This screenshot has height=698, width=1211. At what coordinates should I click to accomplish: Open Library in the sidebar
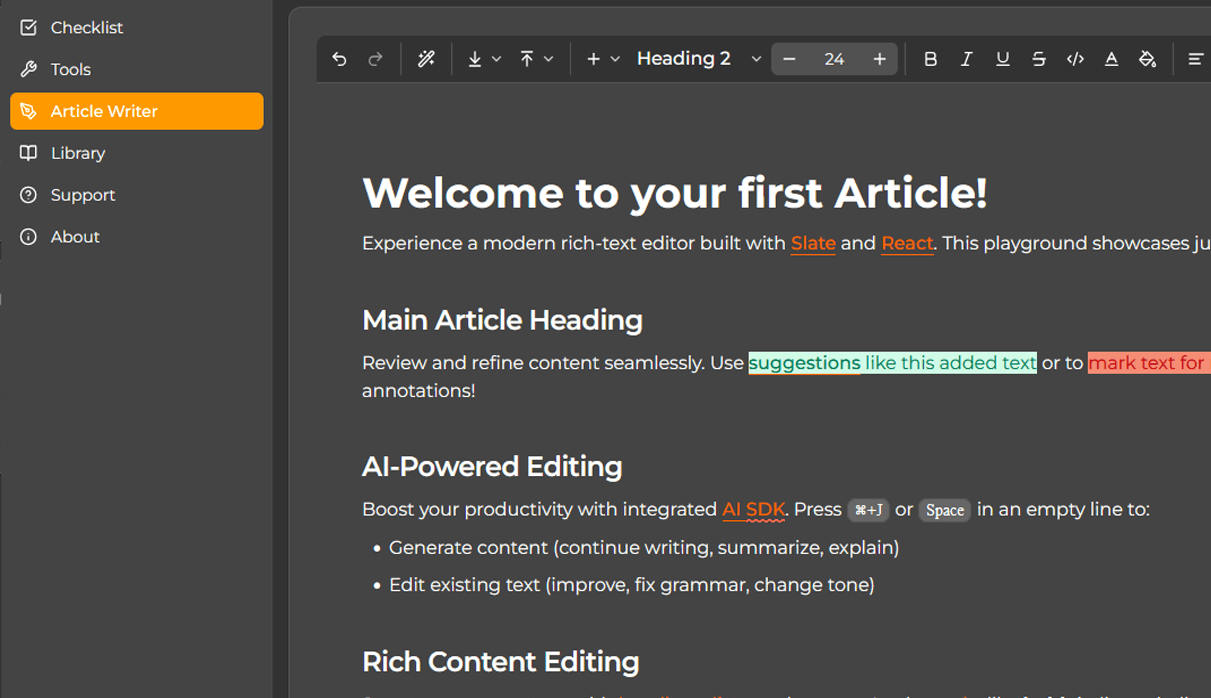click(137, 153)
